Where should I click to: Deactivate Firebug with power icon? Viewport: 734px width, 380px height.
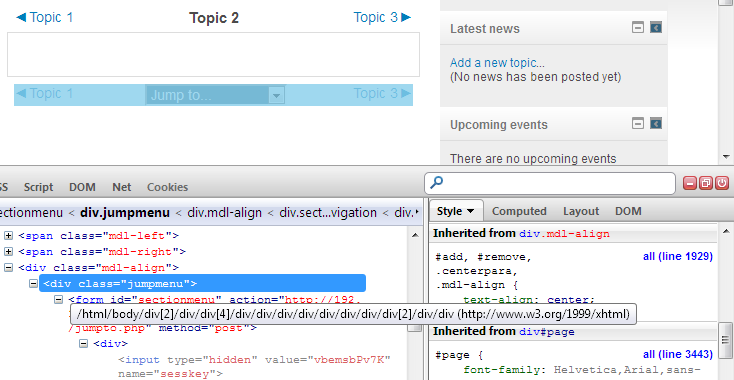pos(722,183)
